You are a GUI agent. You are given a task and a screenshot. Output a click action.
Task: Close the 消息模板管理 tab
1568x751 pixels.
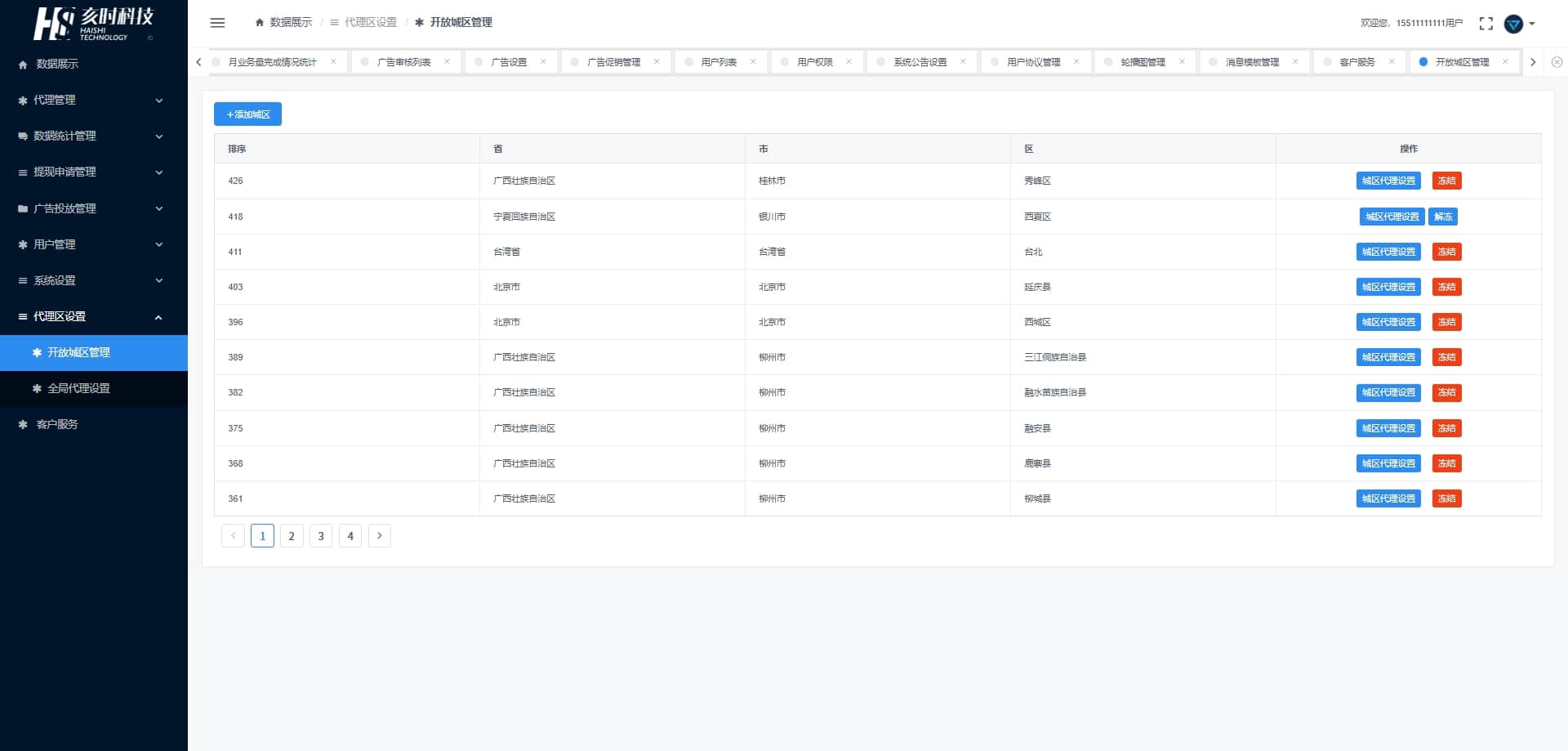click(x=1295, y=61)
